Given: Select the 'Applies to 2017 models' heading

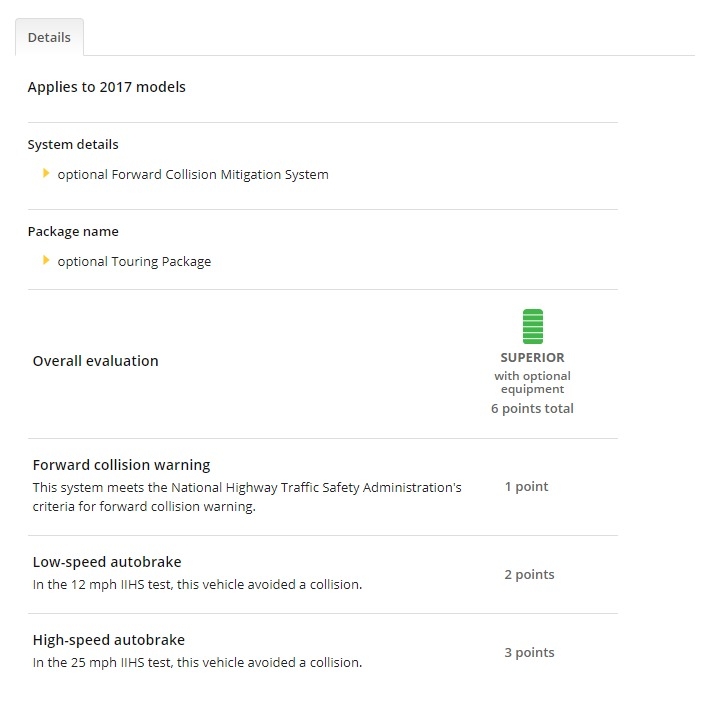Looking at the screenshot, I should [x=107, y=87].
